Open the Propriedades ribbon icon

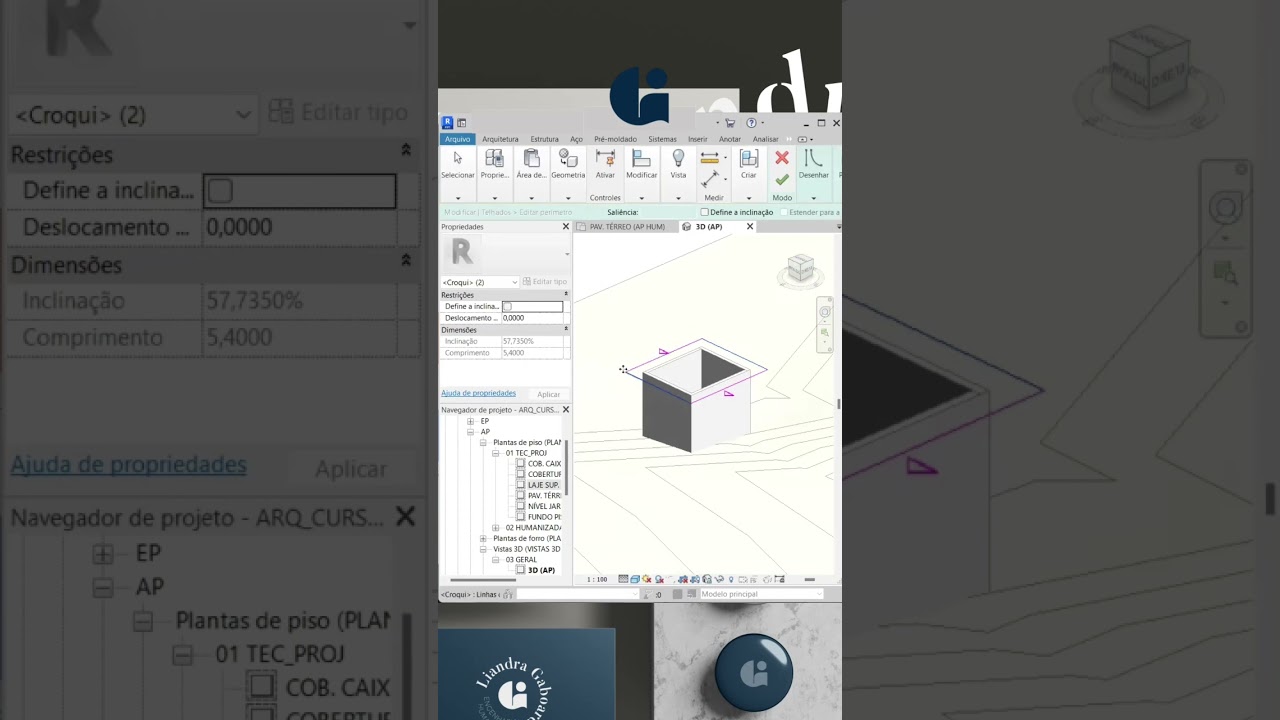pyautogui.click(x=494, y=158)
